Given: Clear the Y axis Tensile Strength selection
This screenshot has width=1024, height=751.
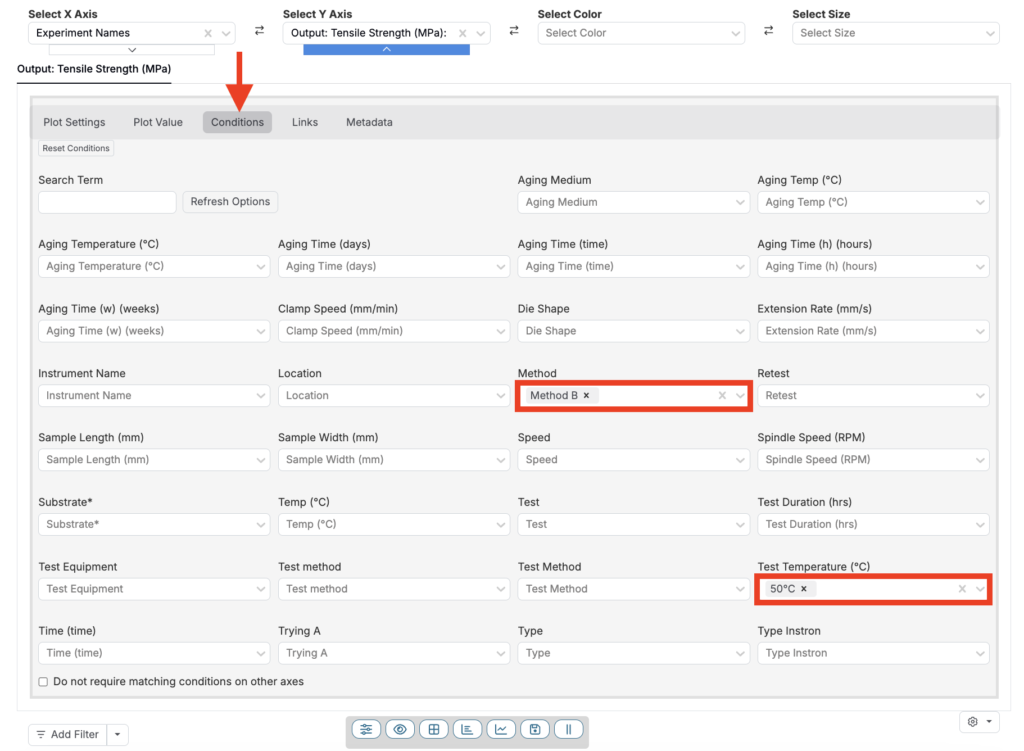Looking at the screenshot, I should [x=462, y=33].
